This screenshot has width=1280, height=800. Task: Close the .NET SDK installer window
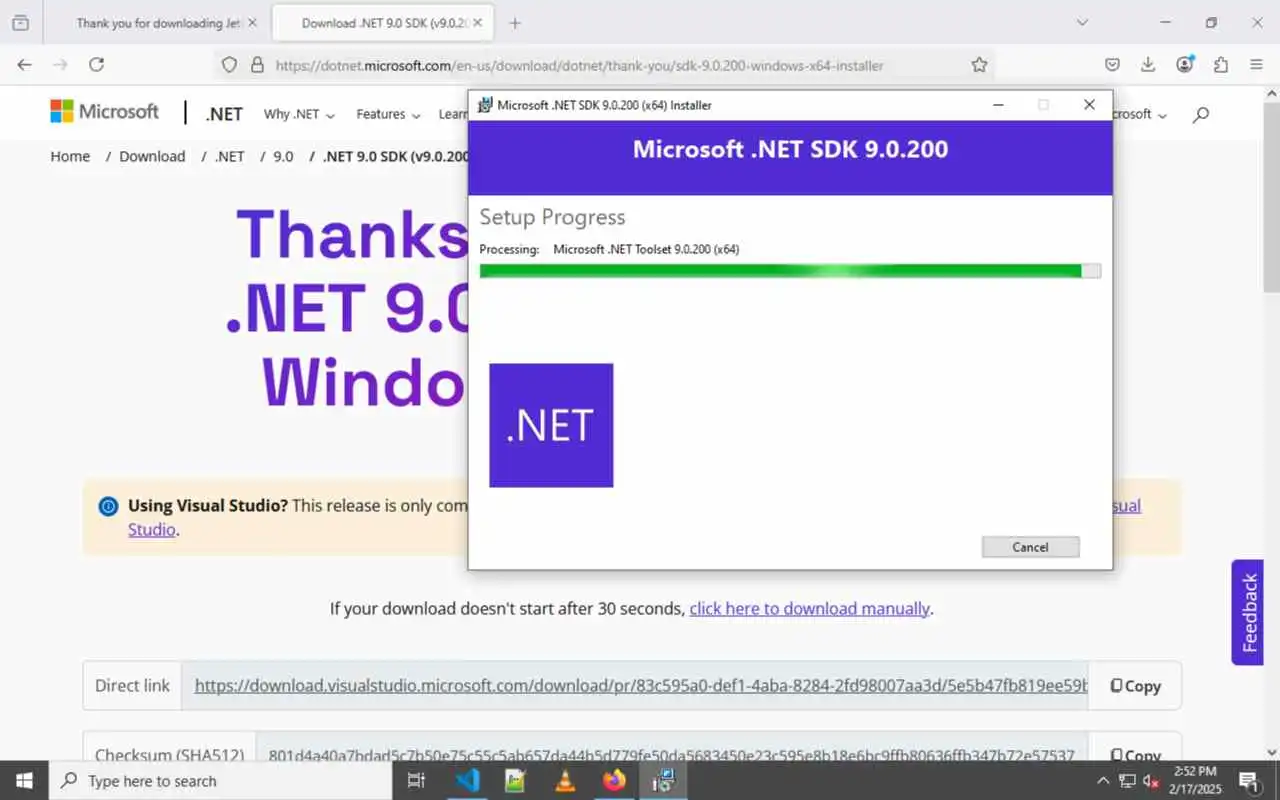1089,104
